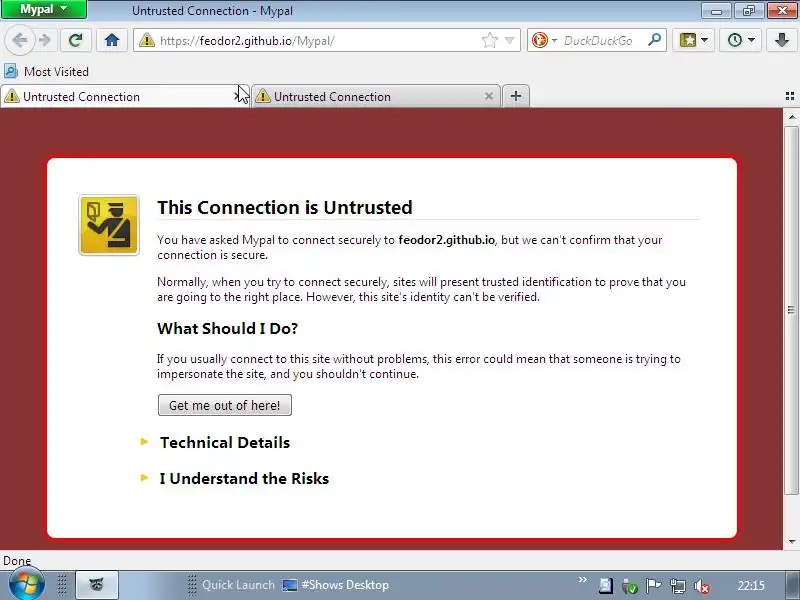Image resolution: width=800 pixels, height=600 pixels.
Task: Open the Most Visited bookmarks folder
Action: click(x=46, y=71)
